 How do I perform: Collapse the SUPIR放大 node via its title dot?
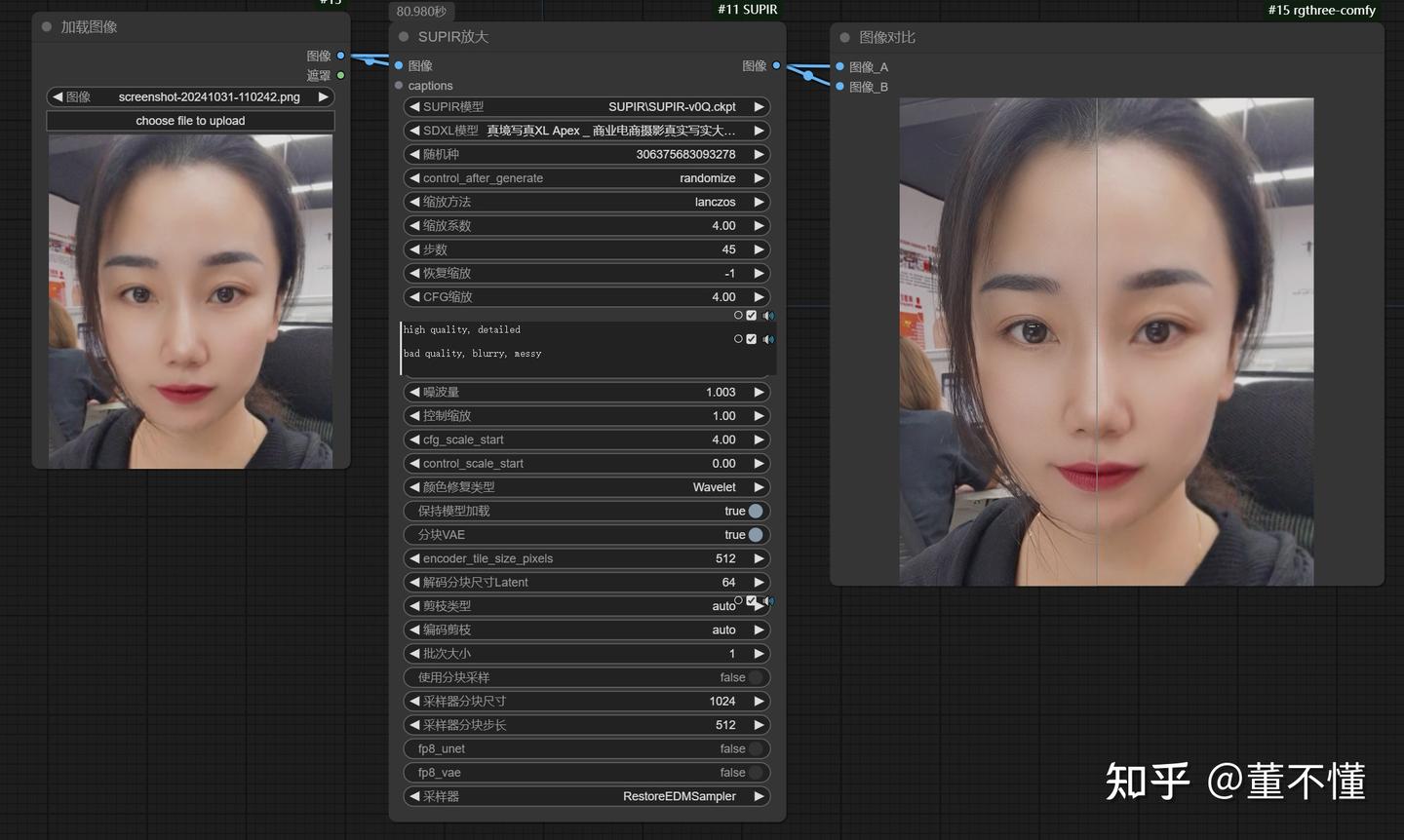[402, 36]
